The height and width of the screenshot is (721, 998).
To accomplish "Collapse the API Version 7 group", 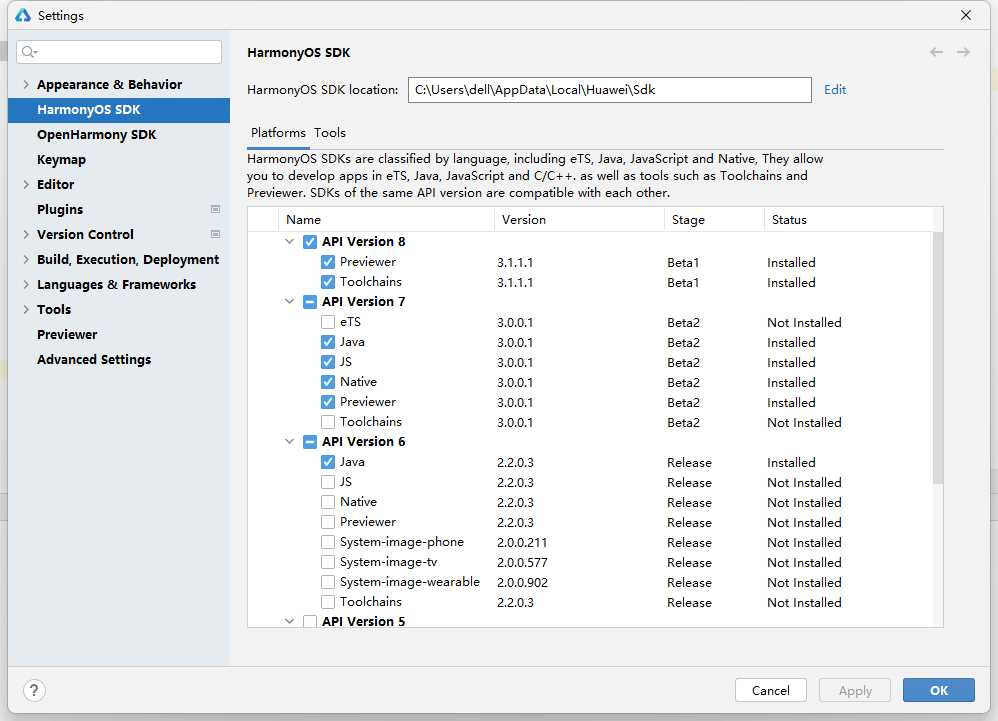I will [290, 302].
